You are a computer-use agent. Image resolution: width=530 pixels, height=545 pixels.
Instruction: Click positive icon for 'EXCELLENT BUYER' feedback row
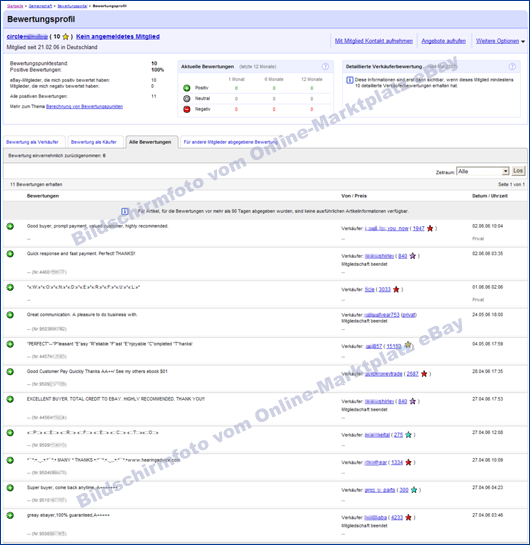point(10,399)
